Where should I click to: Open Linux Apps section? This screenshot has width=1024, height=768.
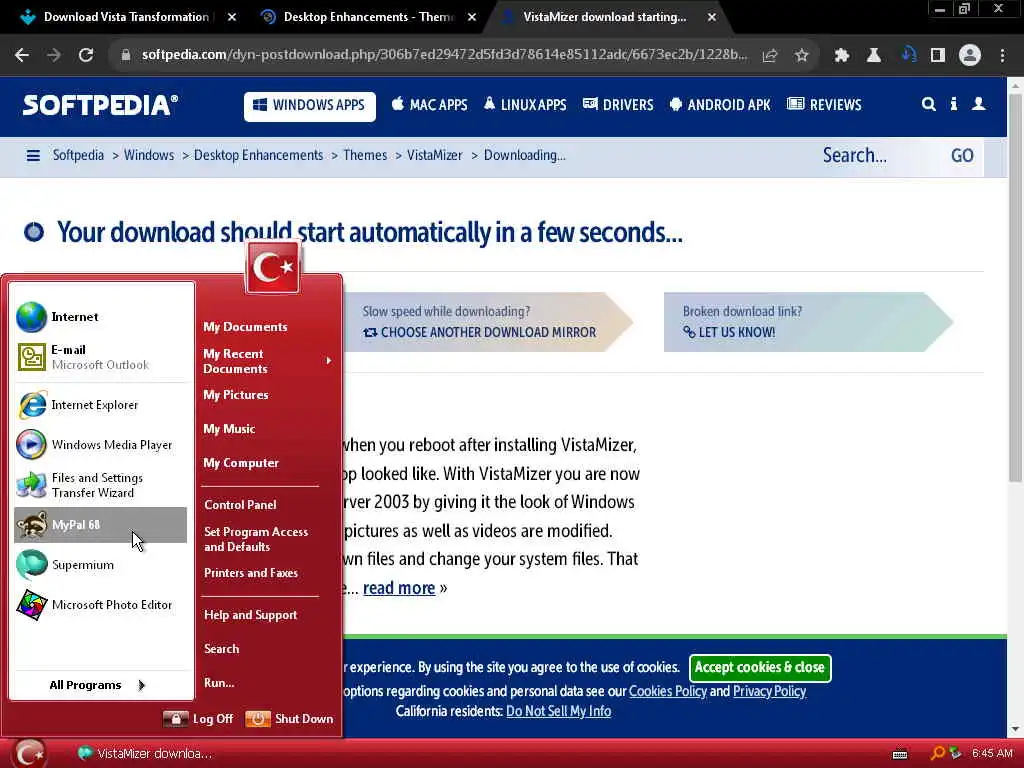525,105
